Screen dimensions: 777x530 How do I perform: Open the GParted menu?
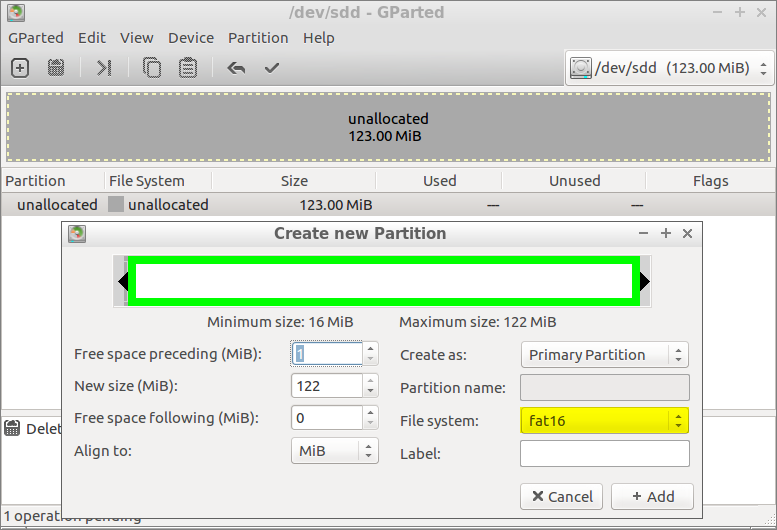click(36, 38)
